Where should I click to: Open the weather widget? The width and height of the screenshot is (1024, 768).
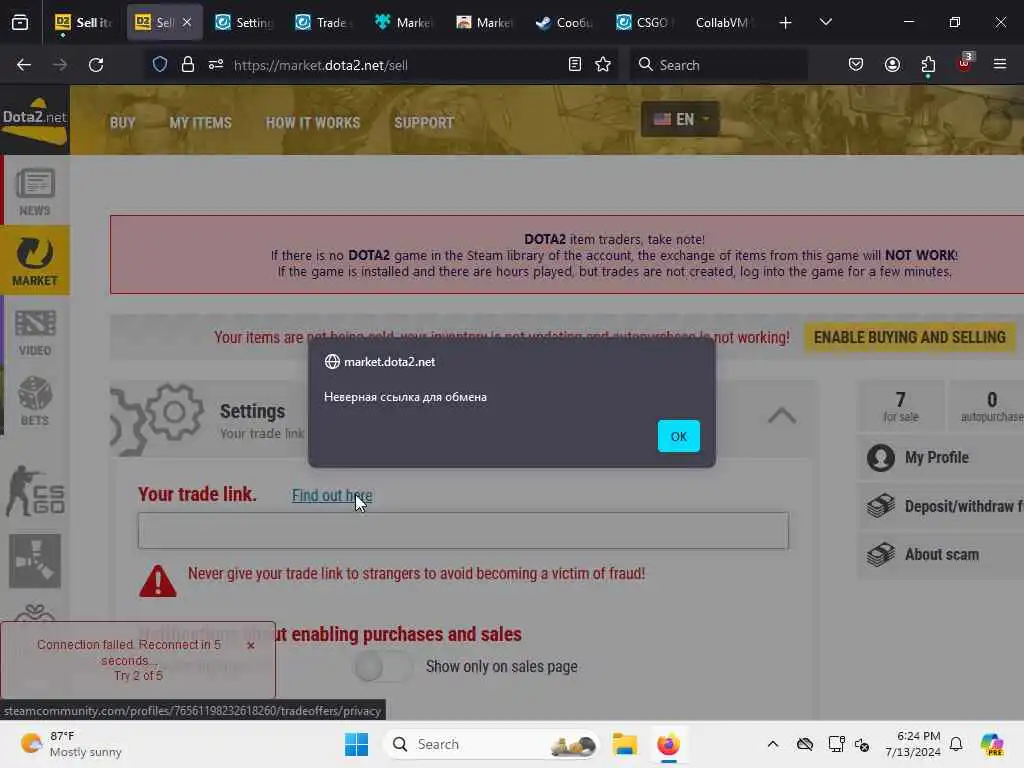71,744
